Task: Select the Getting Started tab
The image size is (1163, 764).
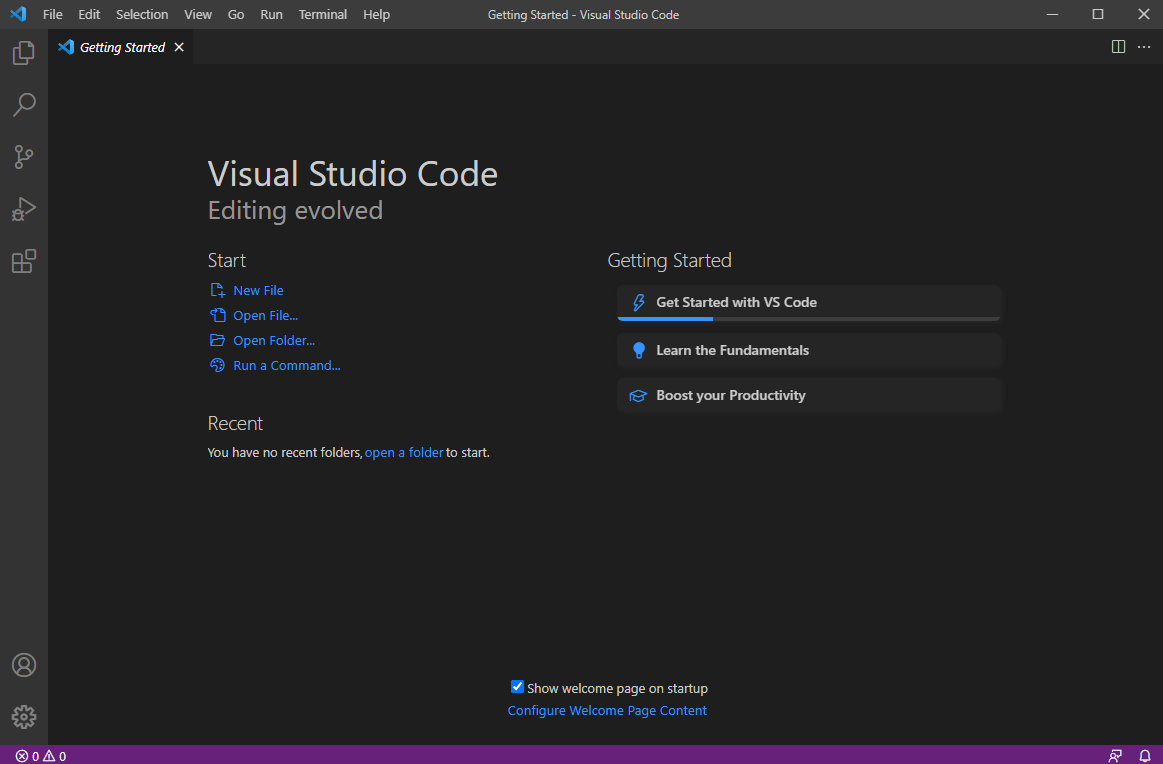Action: pyautogui.click(x=123, y=46)
